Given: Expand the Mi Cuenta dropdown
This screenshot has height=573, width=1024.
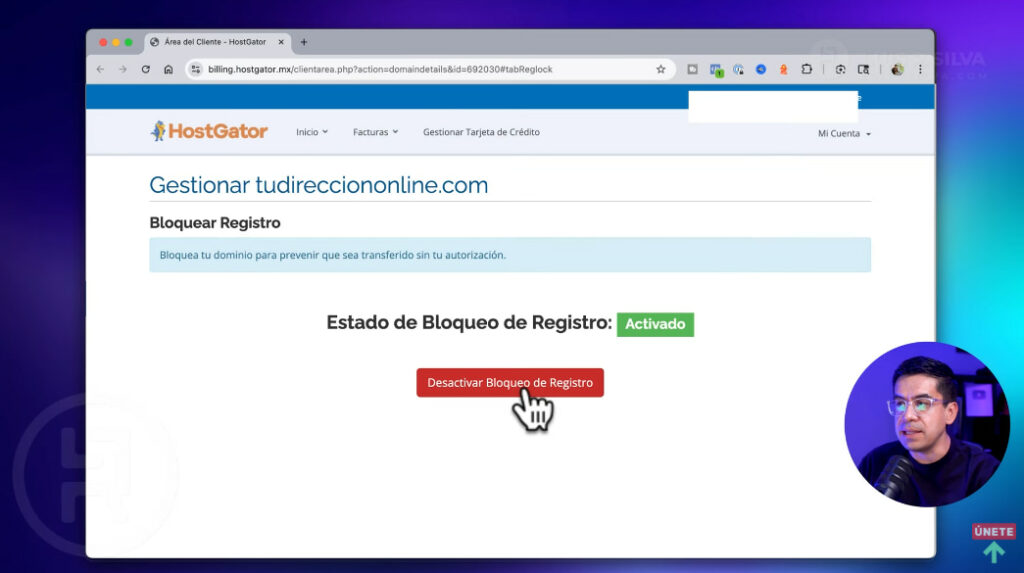Looking at the screenshot, I should tap(844, 133).
